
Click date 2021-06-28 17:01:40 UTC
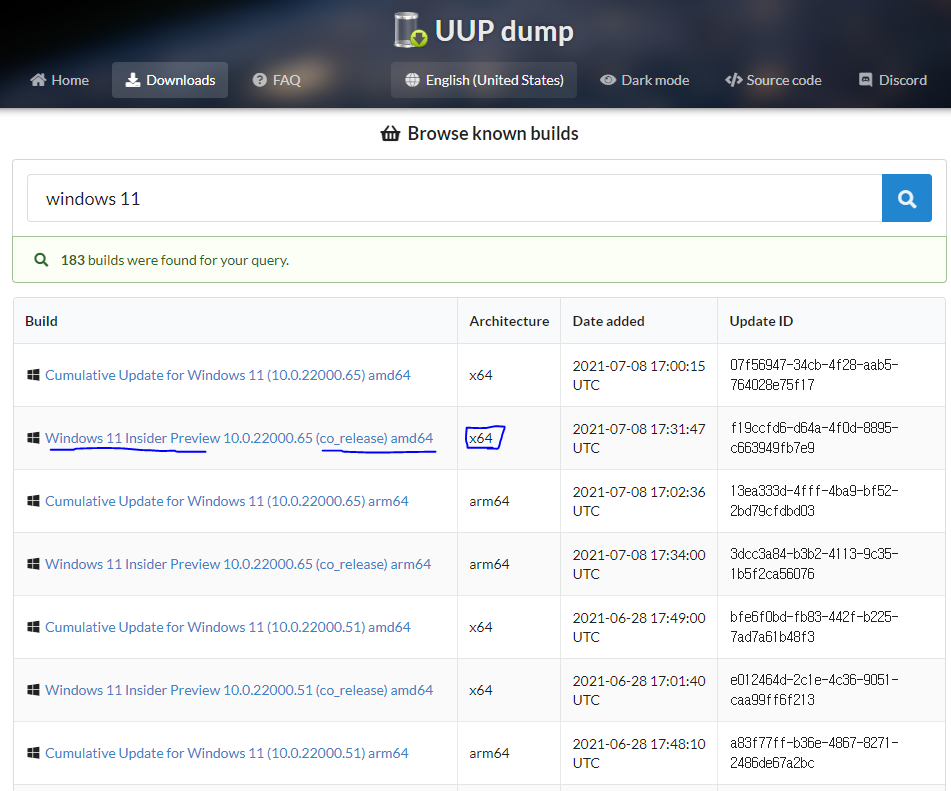[639, 691]
